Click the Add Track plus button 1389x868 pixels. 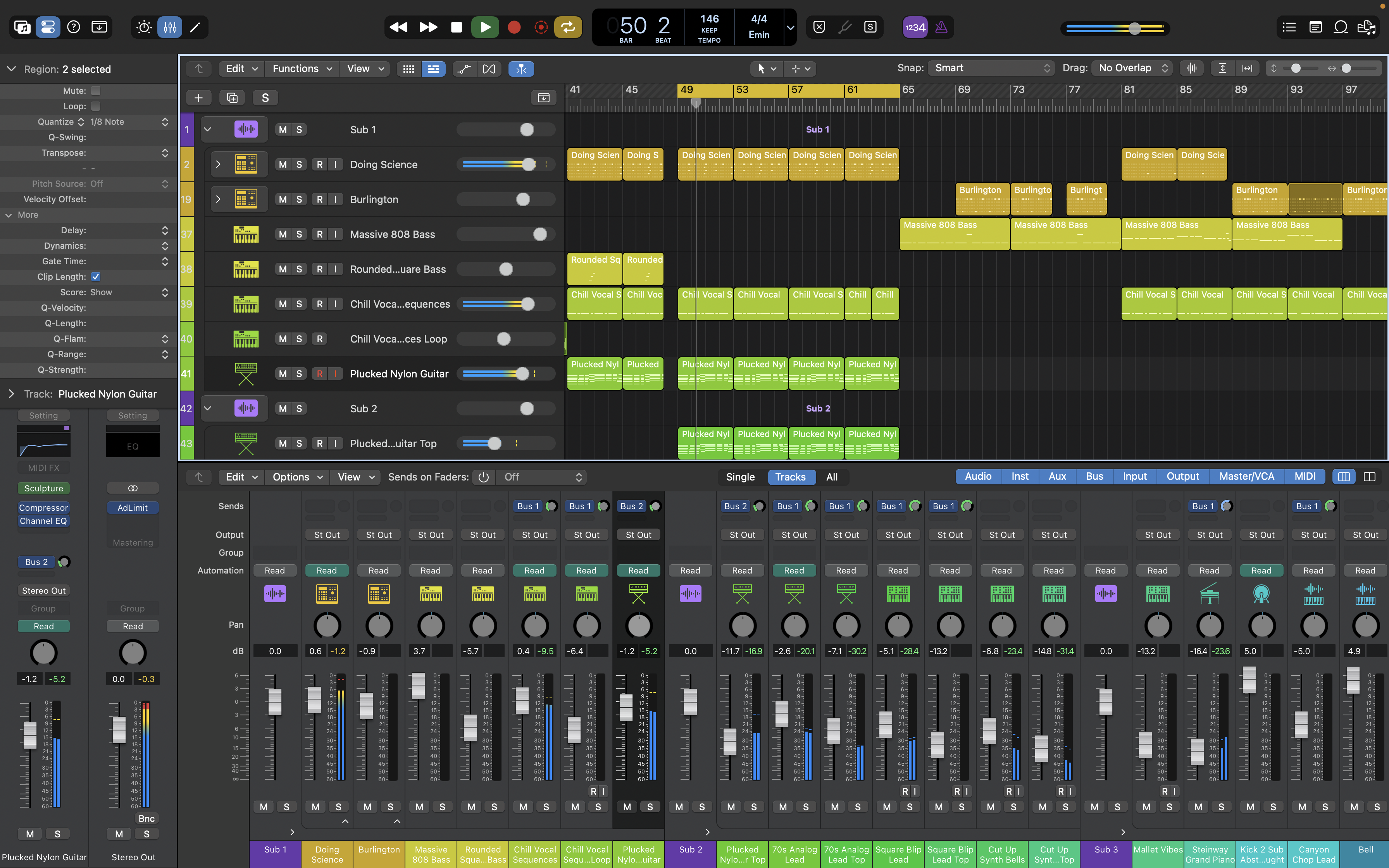click(198, 98)
